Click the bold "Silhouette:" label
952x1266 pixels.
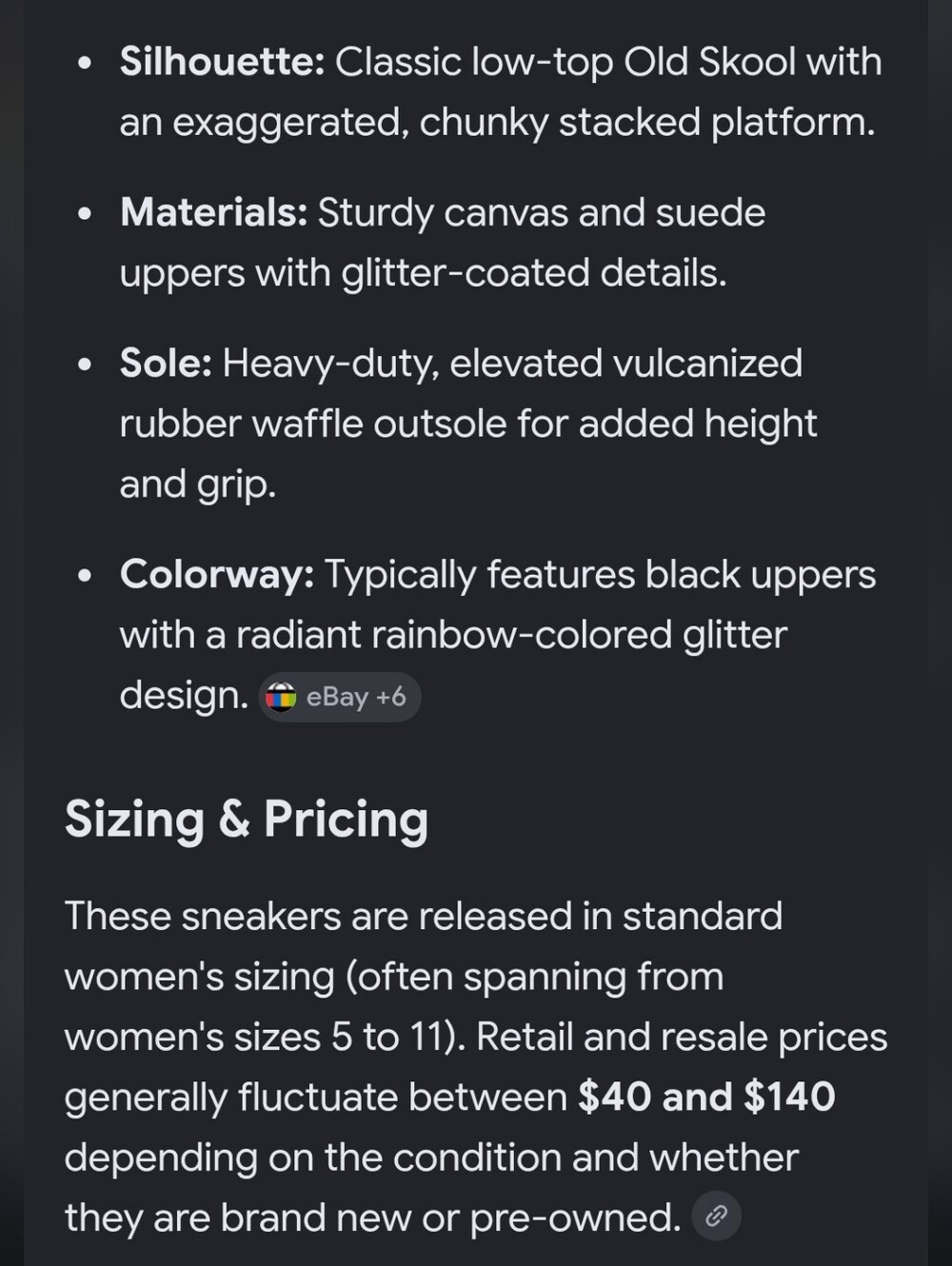222,63
